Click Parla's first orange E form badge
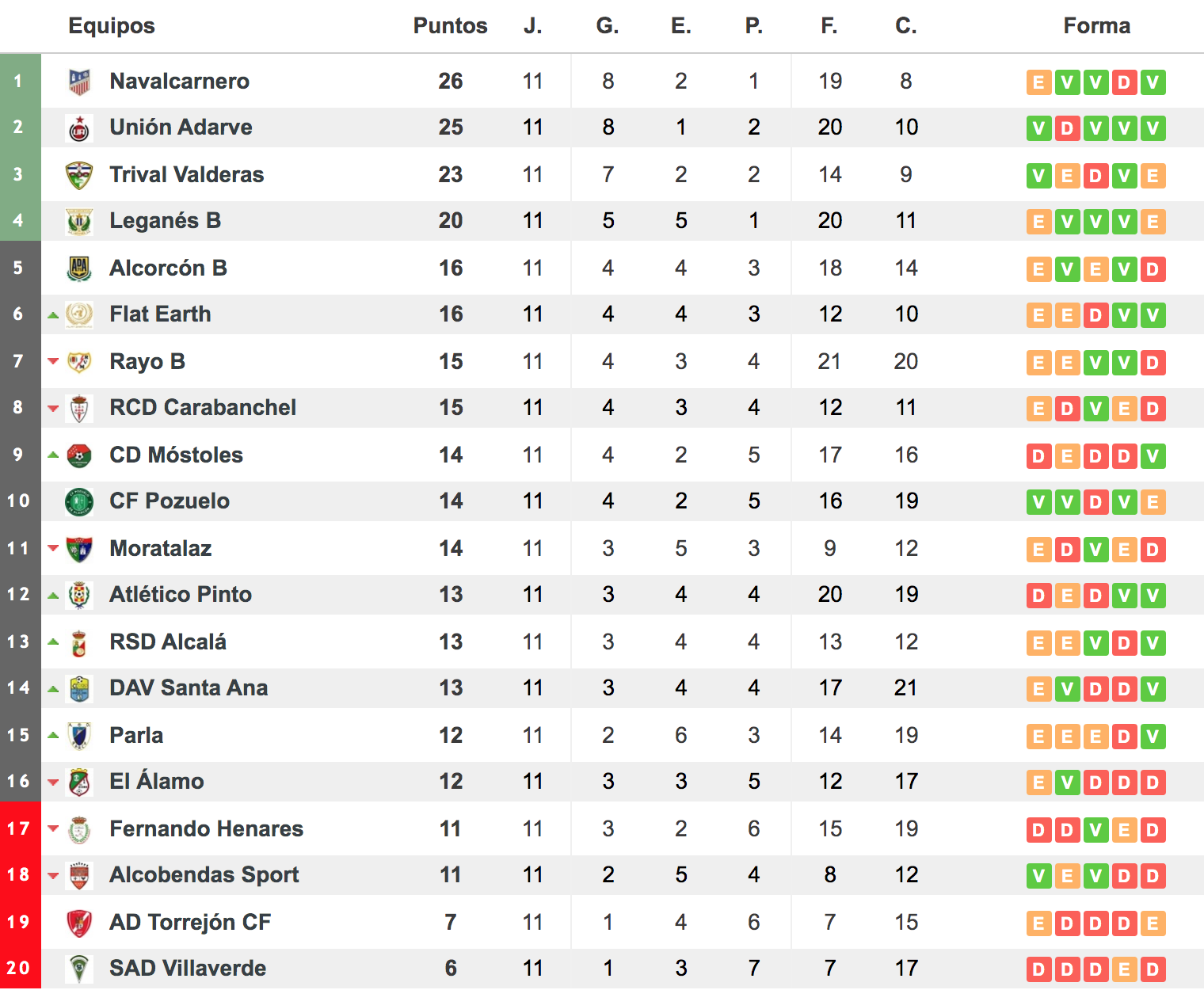The width and height of the screenshot is (1204, 990). tap(1038, 737)
